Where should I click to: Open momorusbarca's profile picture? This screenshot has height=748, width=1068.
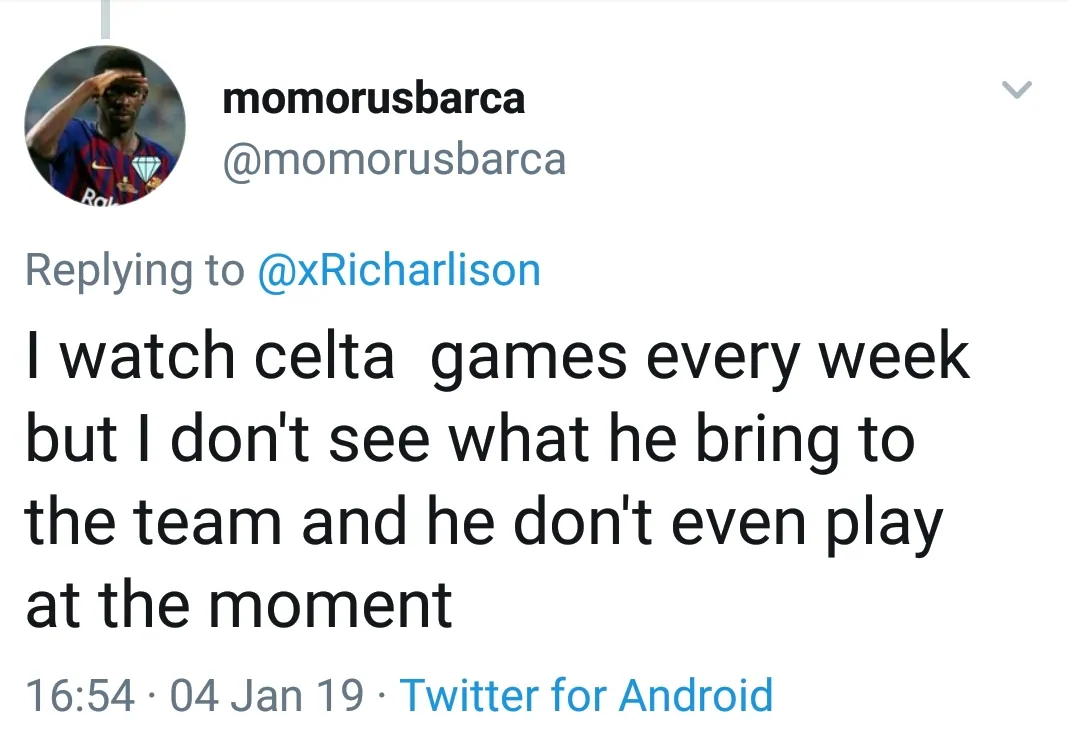(x=105, y=126)
